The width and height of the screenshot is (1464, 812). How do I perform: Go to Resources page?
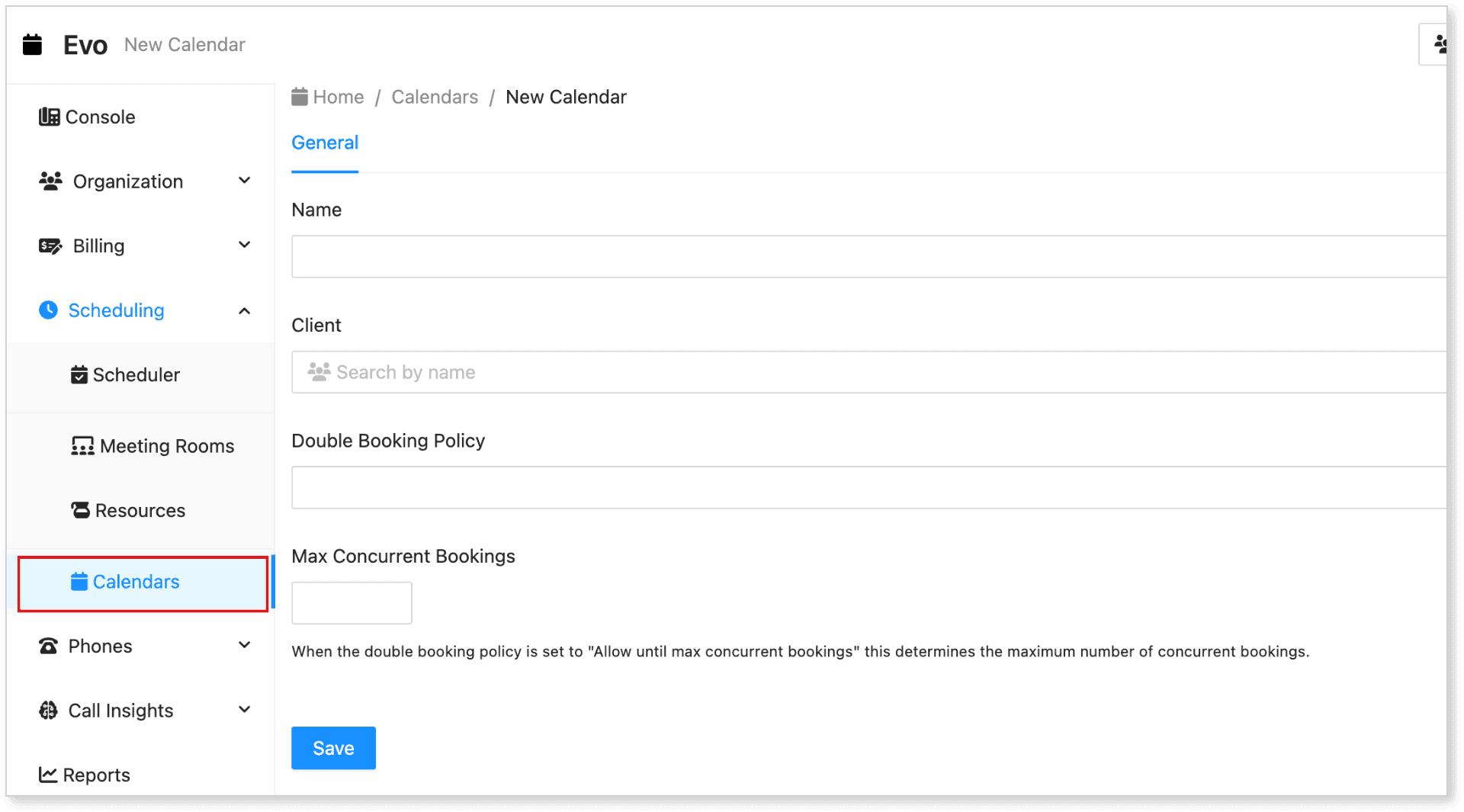tap(140, 510)
